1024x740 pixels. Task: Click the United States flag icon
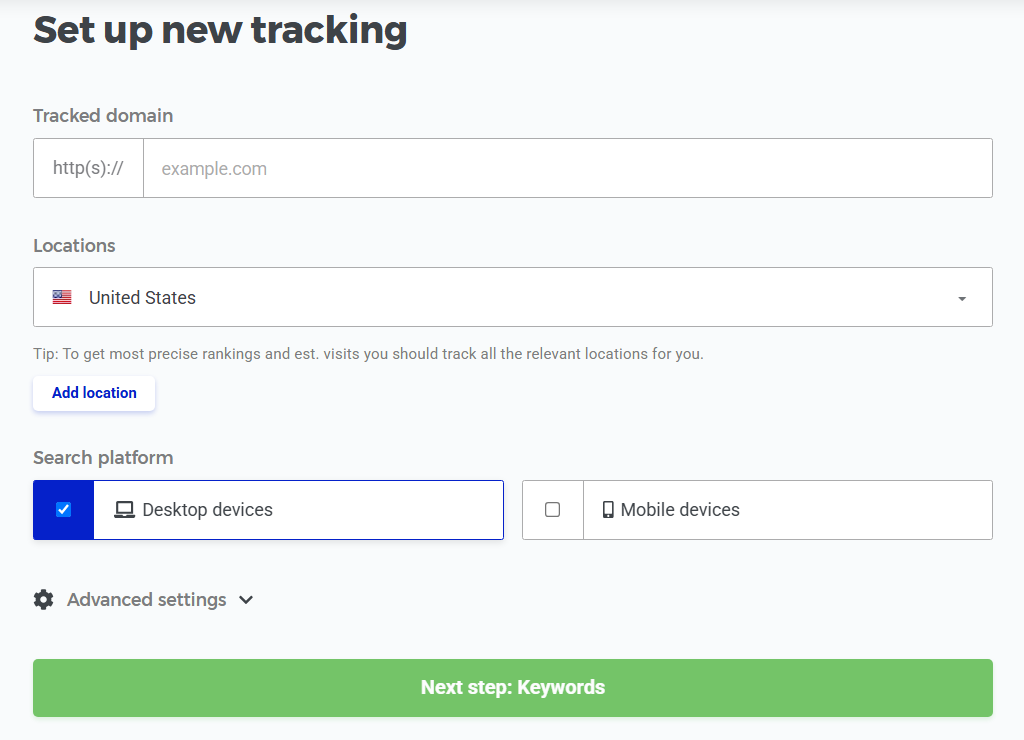click(62, 297)
